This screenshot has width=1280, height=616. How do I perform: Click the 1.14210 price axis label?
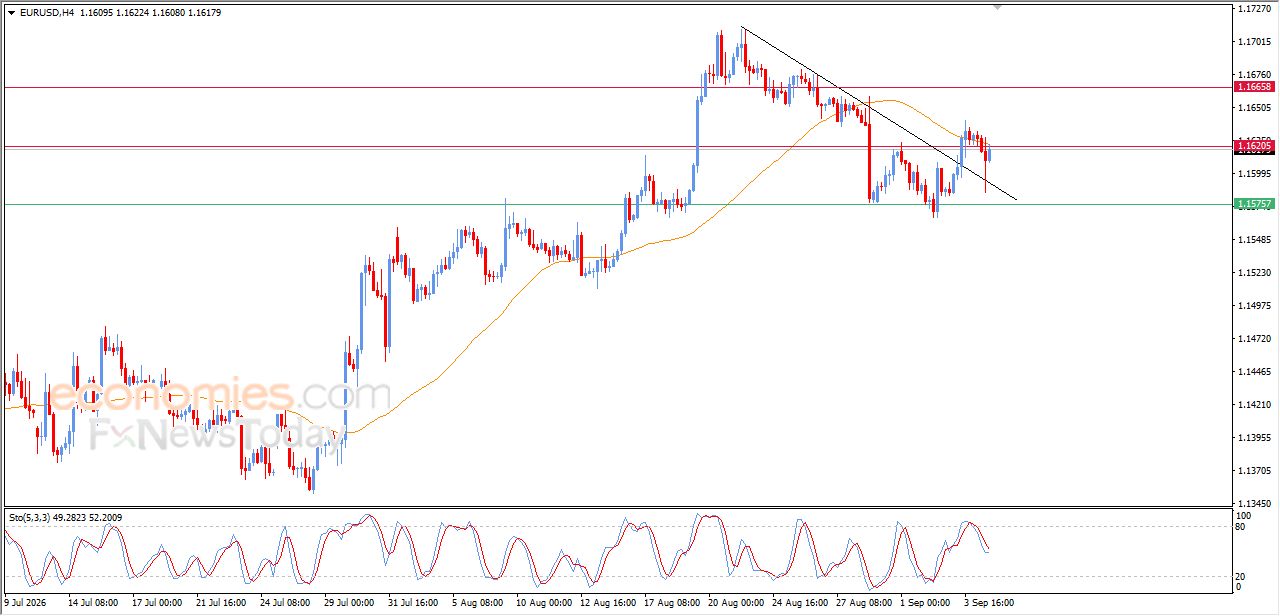[x=1254, y=405]
